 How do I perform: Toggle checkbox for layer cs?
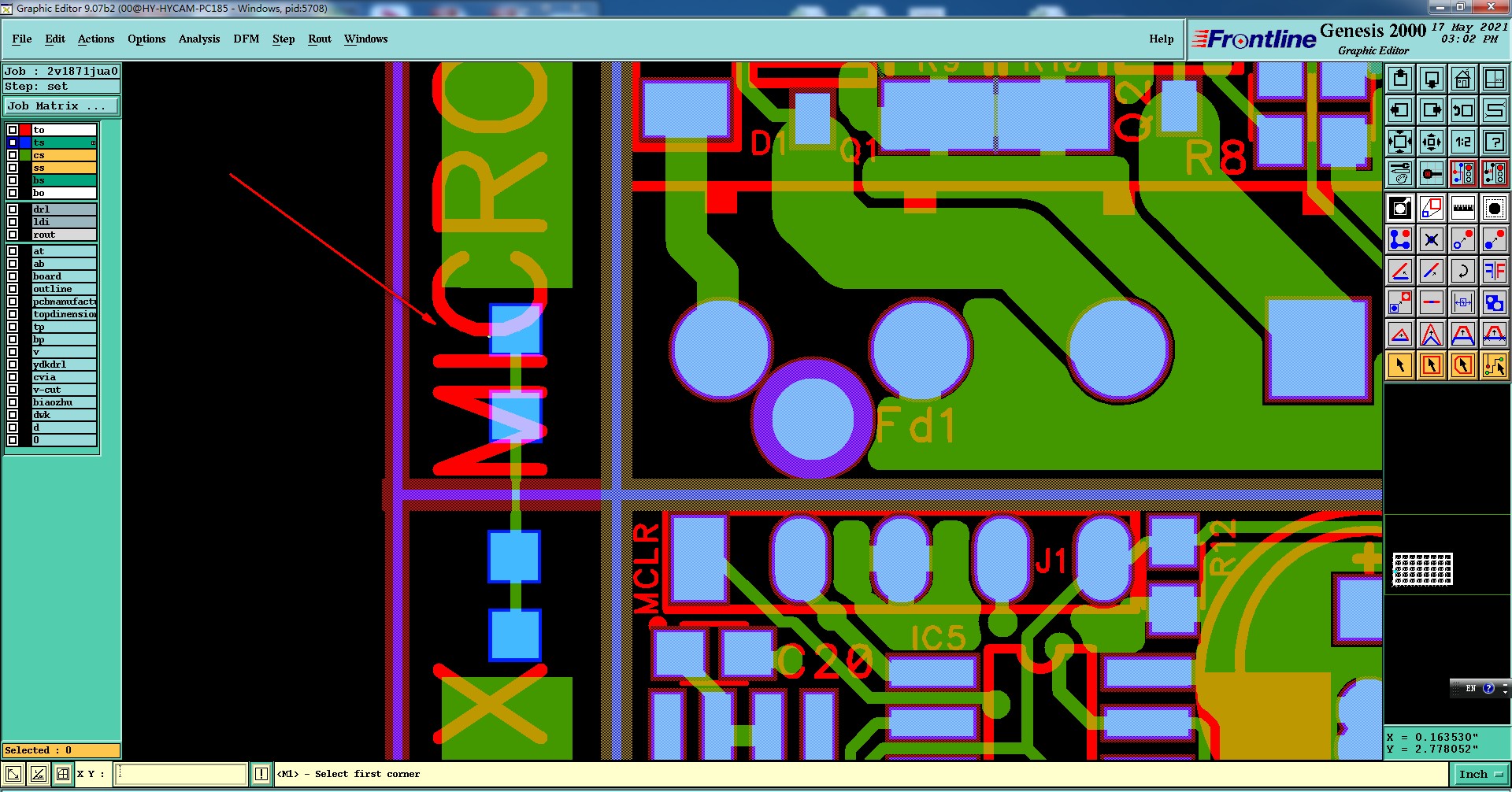tap(13, 155)
